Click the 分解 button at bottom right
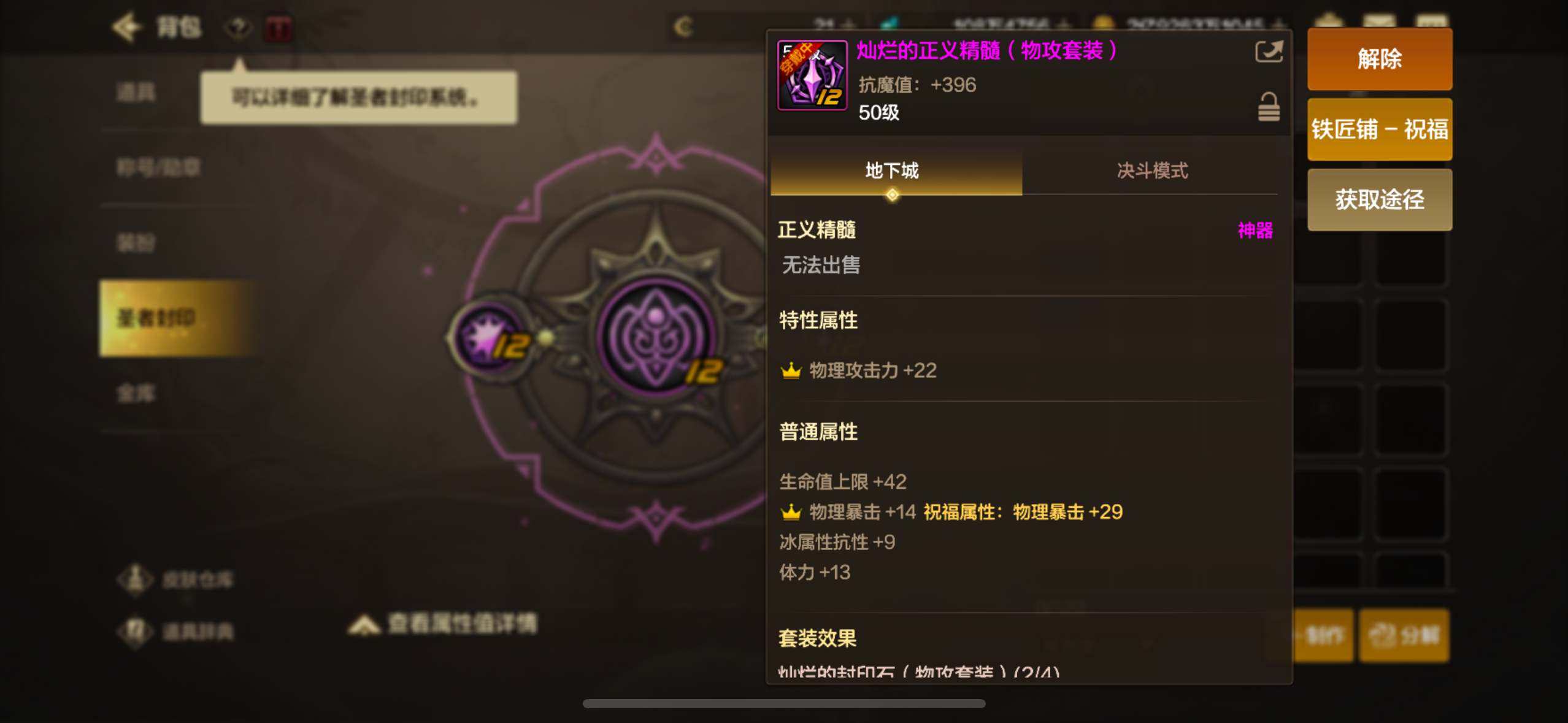The image size is (1568, 723). click(x=1404, y=635)
